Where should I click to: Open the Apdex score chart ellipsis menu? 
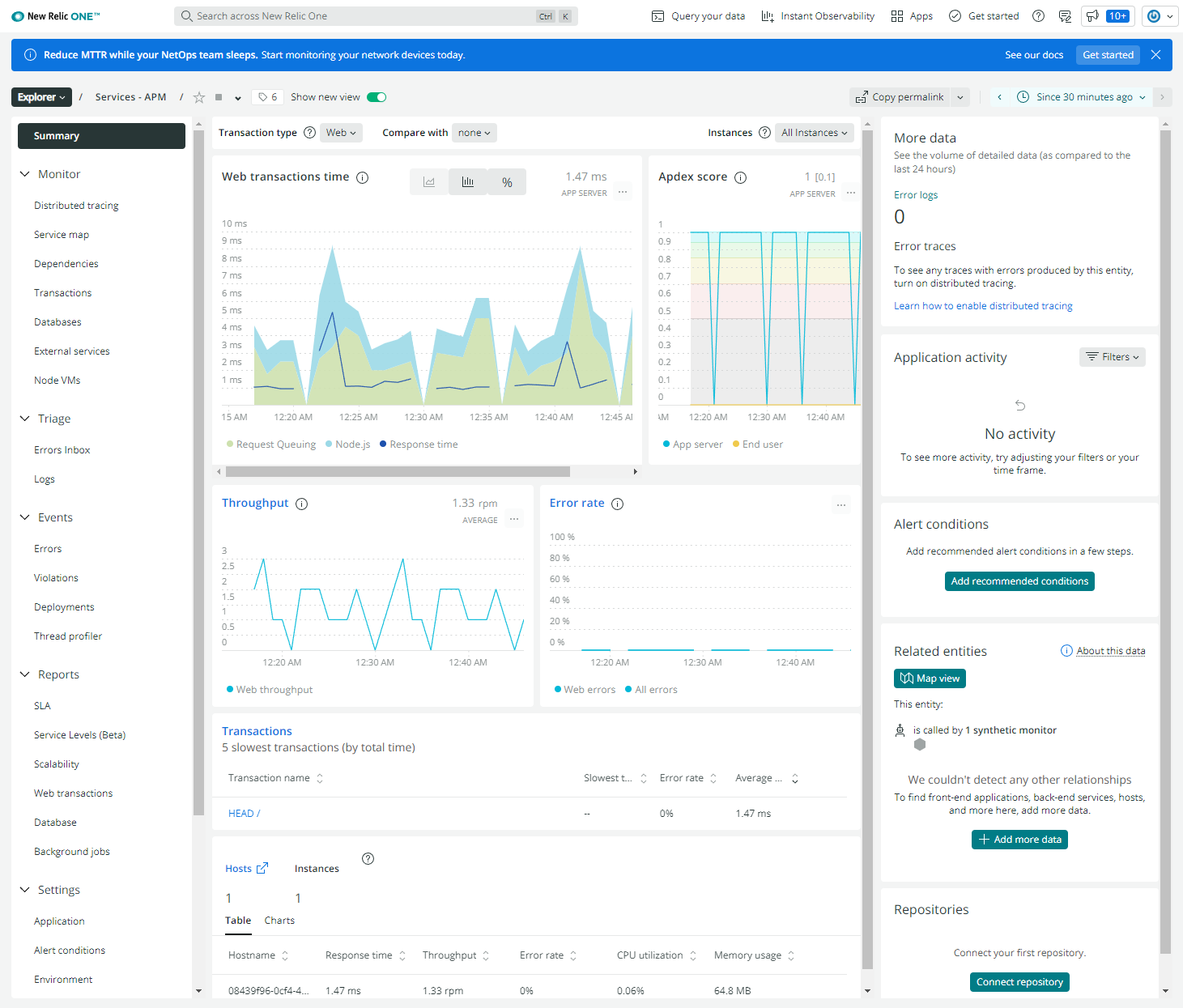(850, 193)
